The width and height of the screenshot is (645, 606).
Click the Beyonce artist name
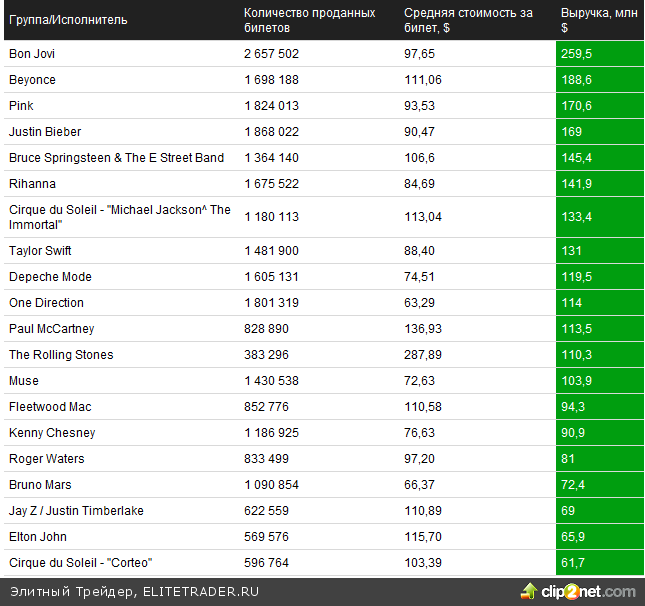click(32, 80)
